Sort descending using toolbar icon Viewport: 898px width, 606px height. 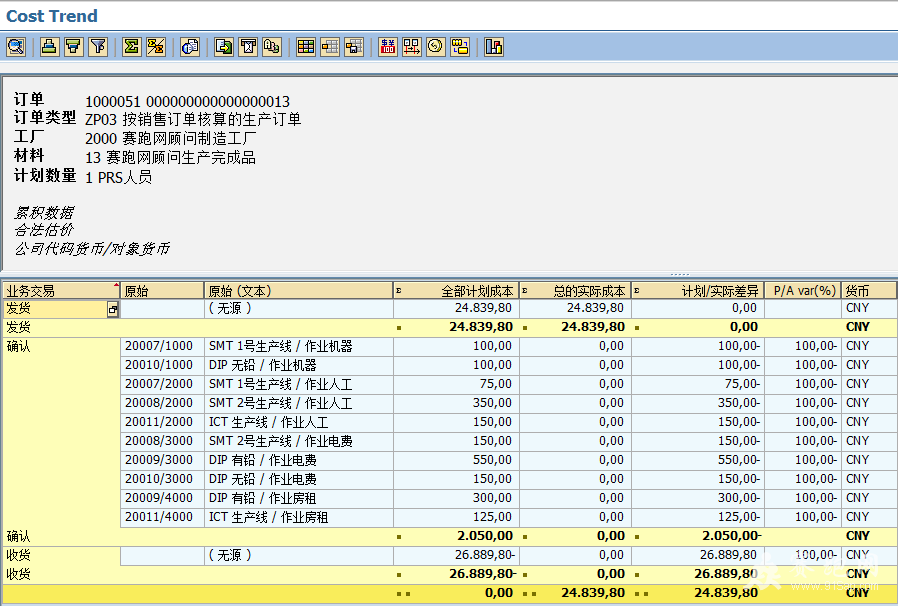click(74, 47)
